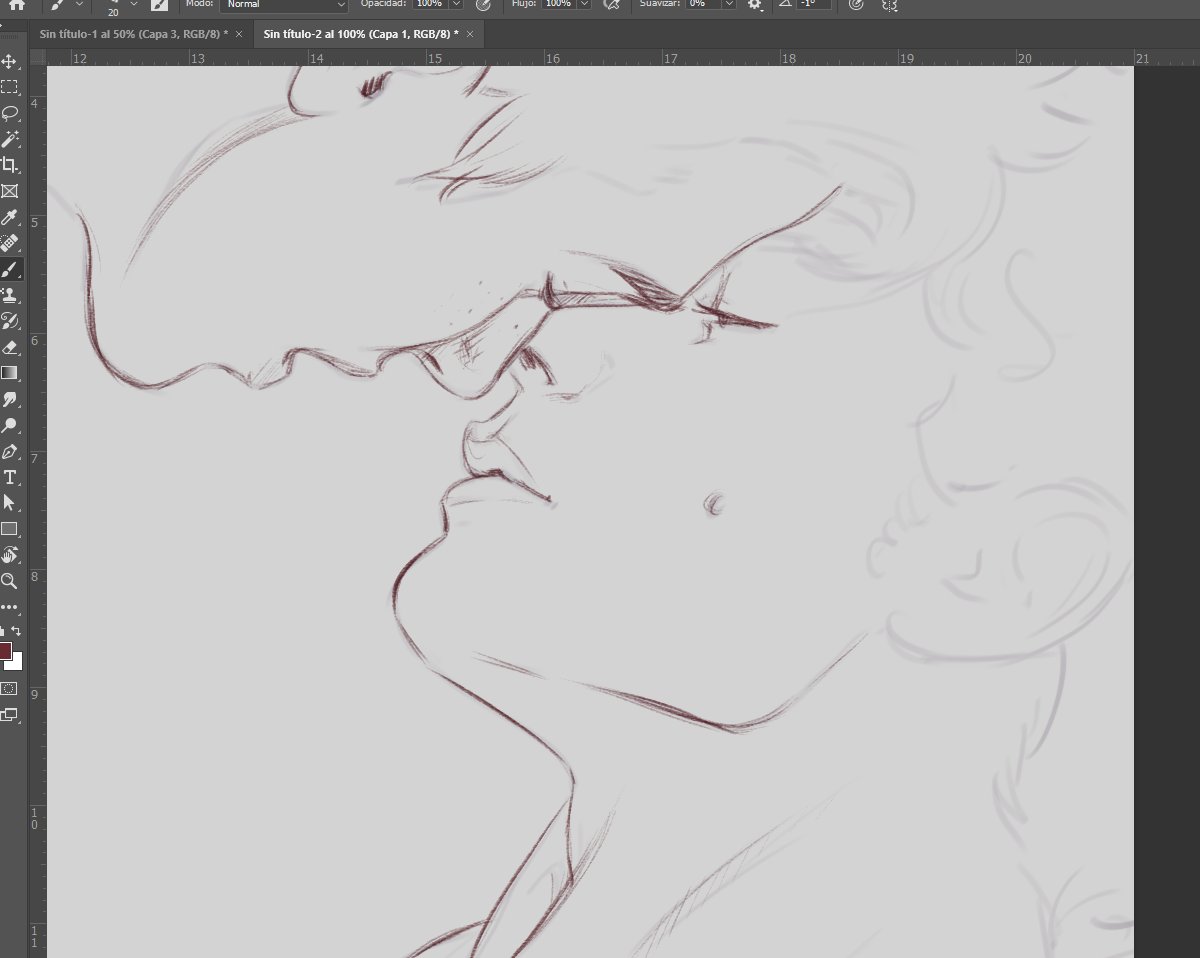Enable airbrush build-up effects
This screenshot has width=1200, height=958.
pos(612,4)
